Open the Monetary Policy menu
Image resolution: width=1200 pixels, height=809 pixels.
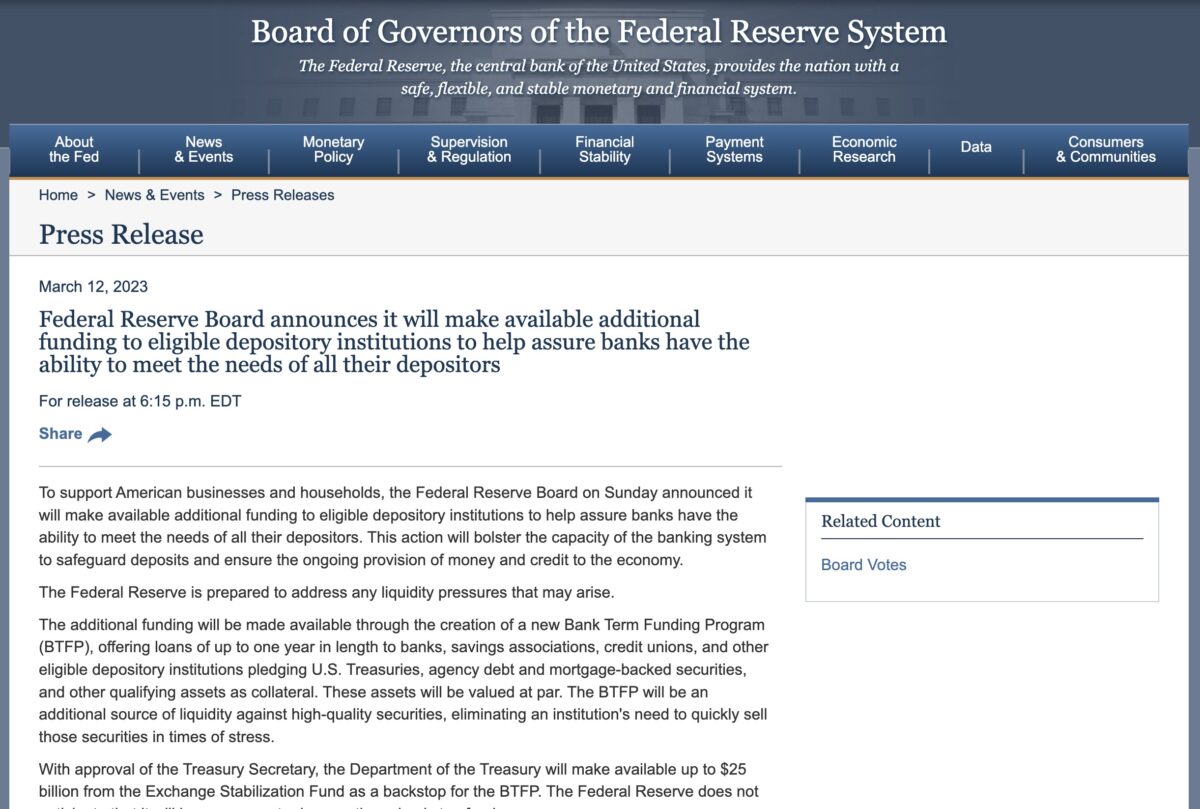pos(333,149)
